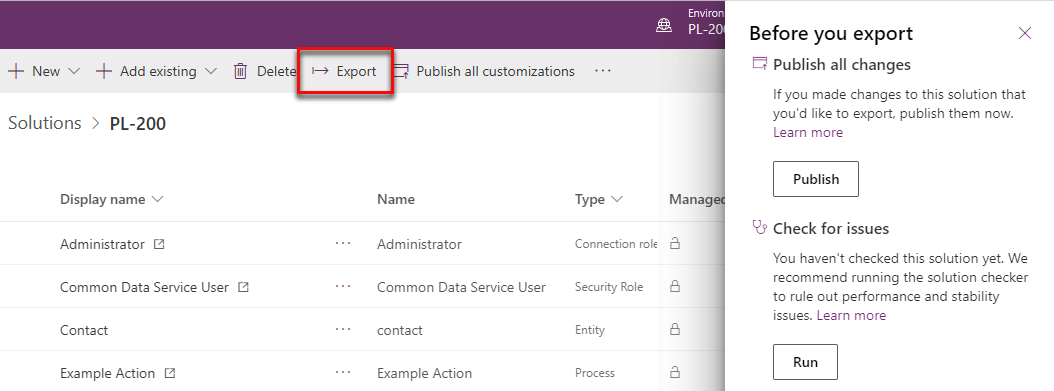
Task: Click Publish all customizations
Action: [x=483, y=71]
